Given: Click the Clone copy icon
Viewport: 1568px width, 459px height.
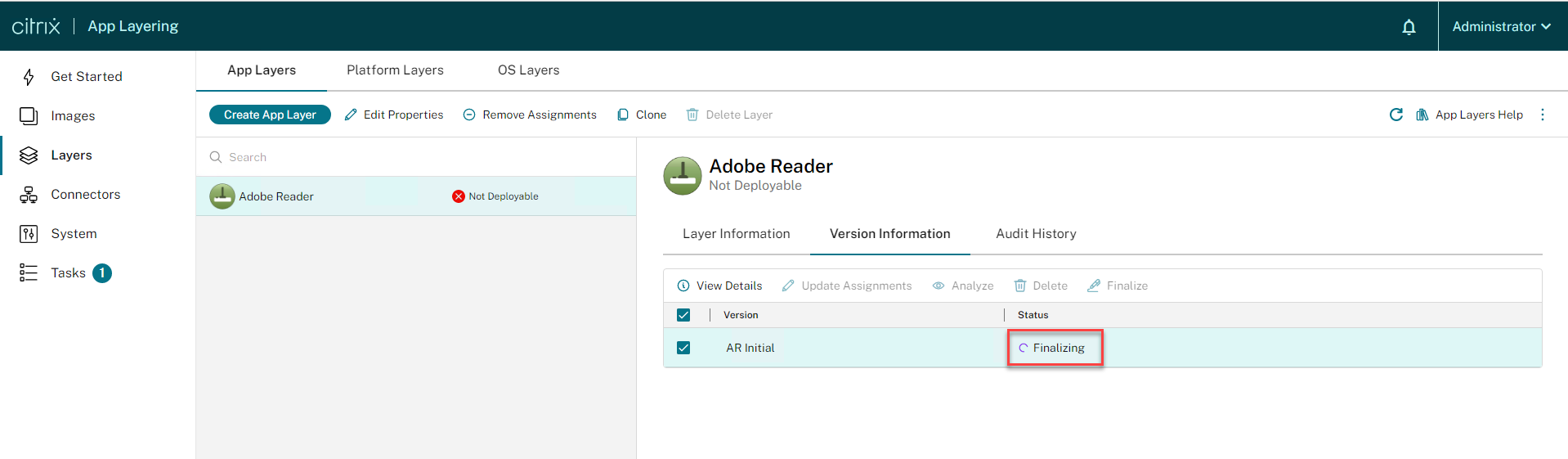Looking at the screenshot, I should tap(623, 115).
